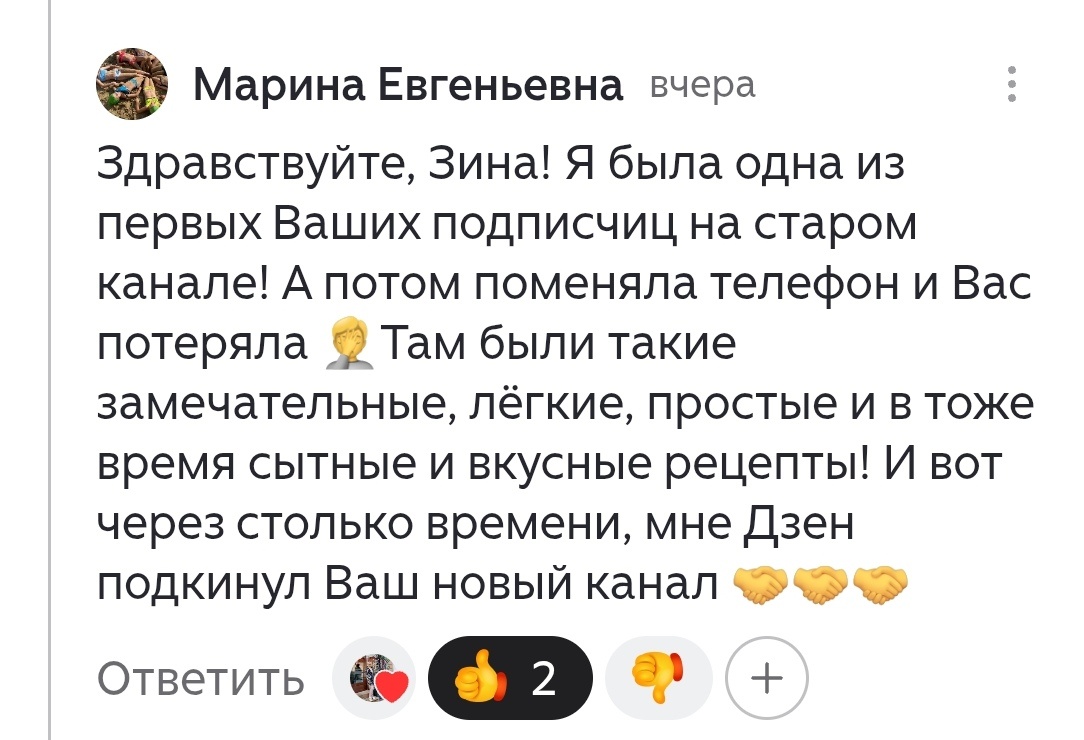
Task: Click the 'вчера' timestamp
Action: click(703, 85)
